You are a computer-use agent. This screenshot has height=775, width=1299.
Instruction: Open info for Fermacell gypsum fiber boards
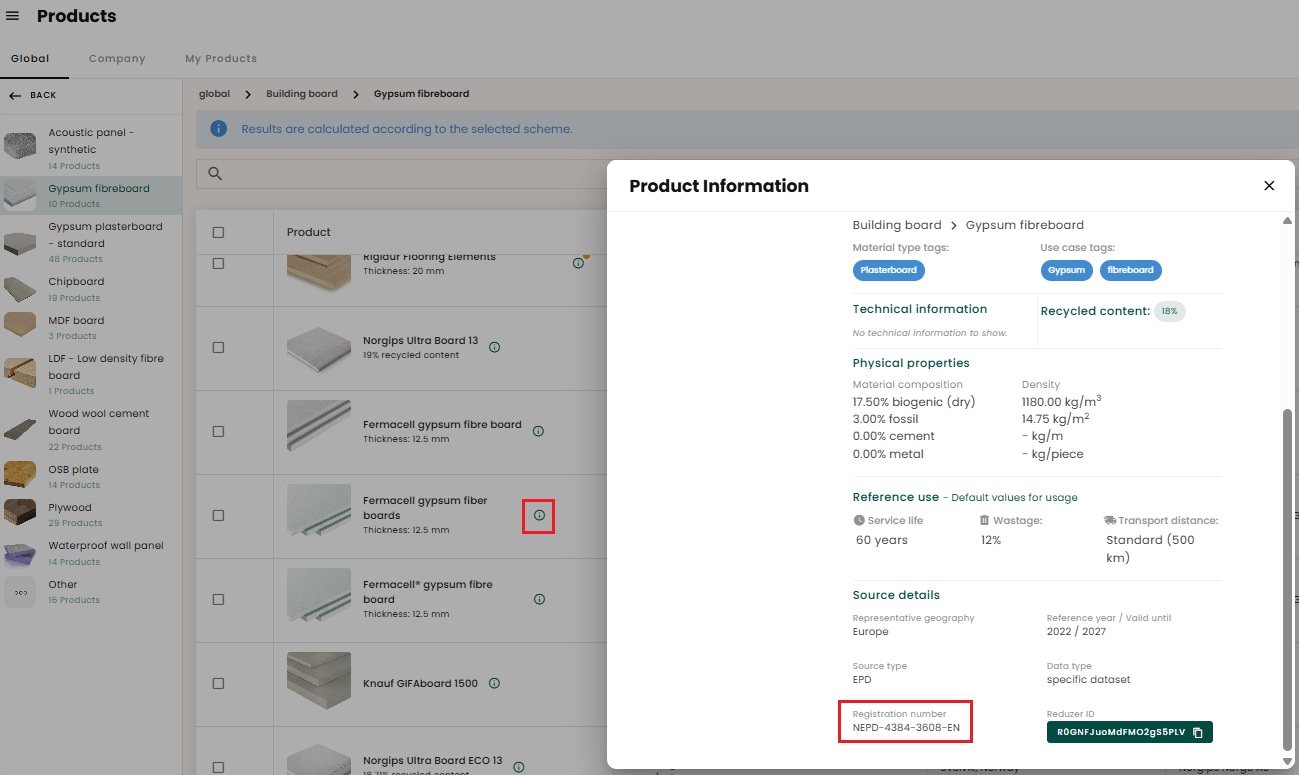click(x=539, y=516)
